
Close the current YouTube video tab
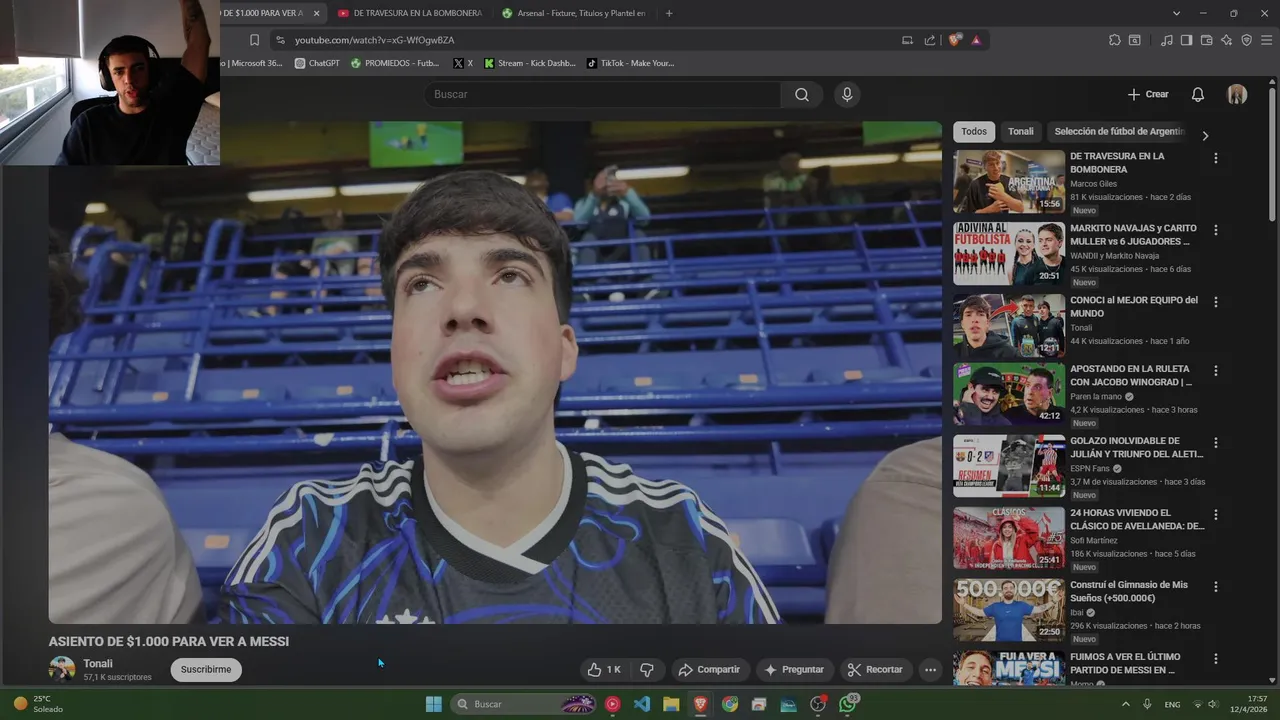pyautogui.click(x=316, y=13)
